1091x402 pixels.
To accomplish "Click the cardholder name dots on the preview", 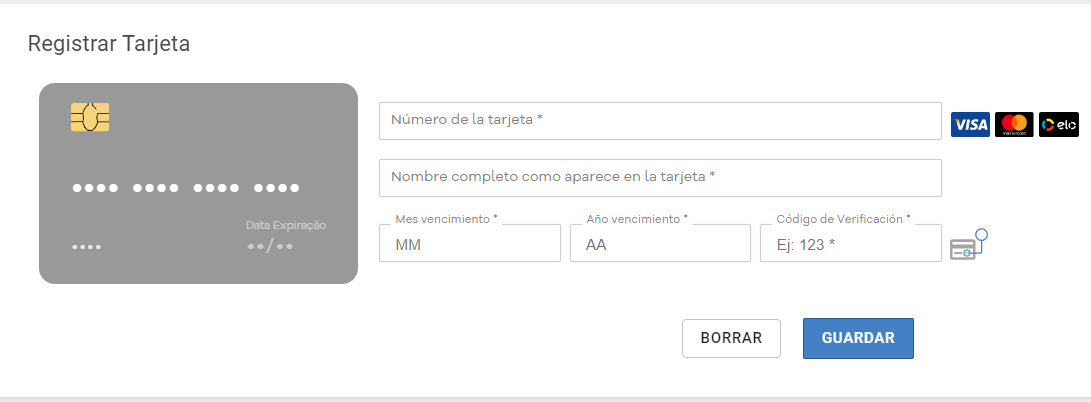I will 87,247.
